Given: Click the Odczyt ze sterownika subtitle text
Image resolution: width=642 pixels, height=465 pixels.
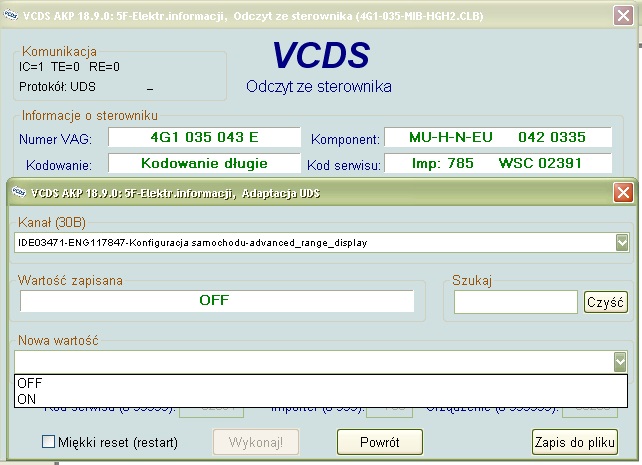Looking at the screenshot, I should click(x=319, y=87).
